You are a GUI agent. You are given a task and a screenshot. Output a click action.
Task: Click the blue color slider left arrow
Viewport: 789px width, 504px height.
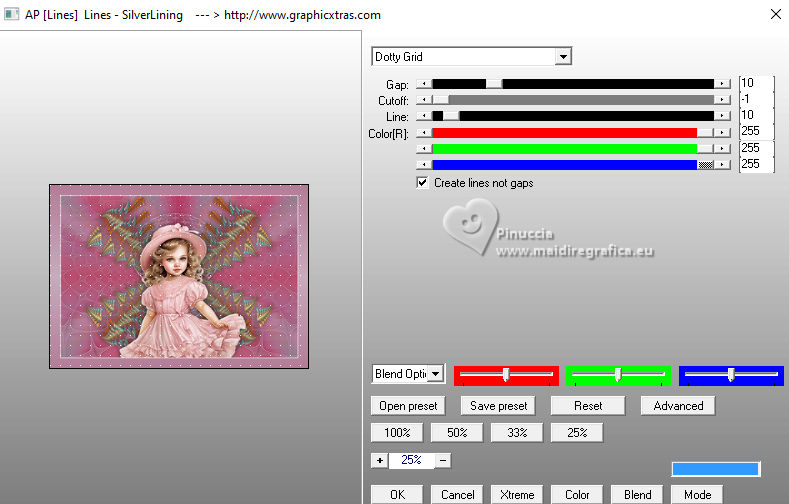point(424,165)
